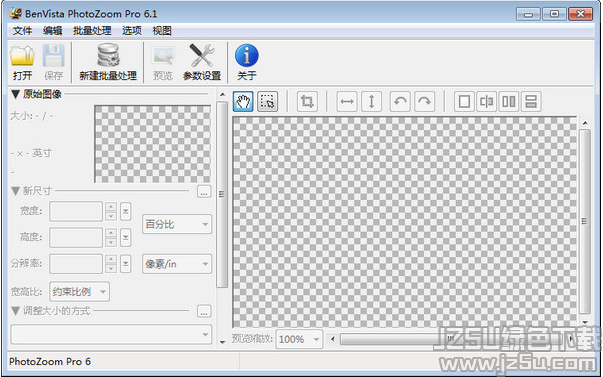Click the Open (打开) folder icon
This screenshot has height=377, width=603.
coord(22,56)
